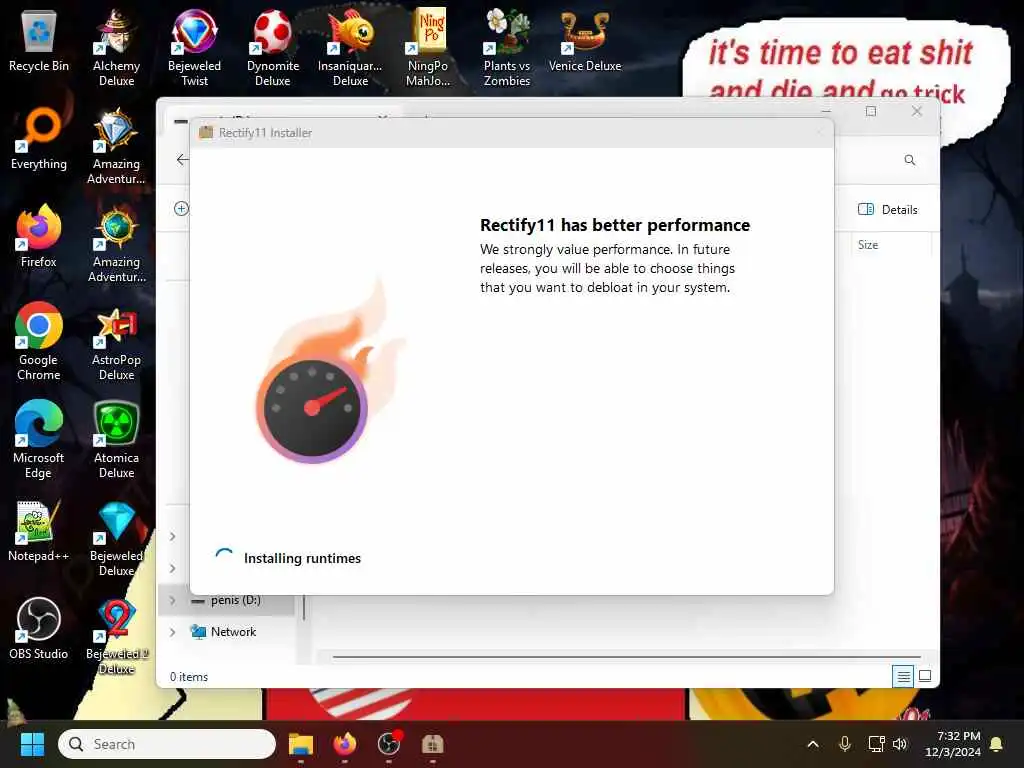Close the File Explorer window
1024x768 pixels.
[x=917, y=111]
